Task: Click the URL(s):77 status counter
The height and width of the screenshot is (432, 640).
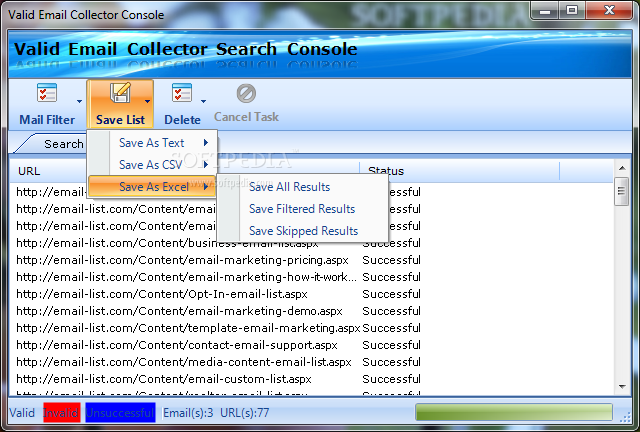Action: 244,412
